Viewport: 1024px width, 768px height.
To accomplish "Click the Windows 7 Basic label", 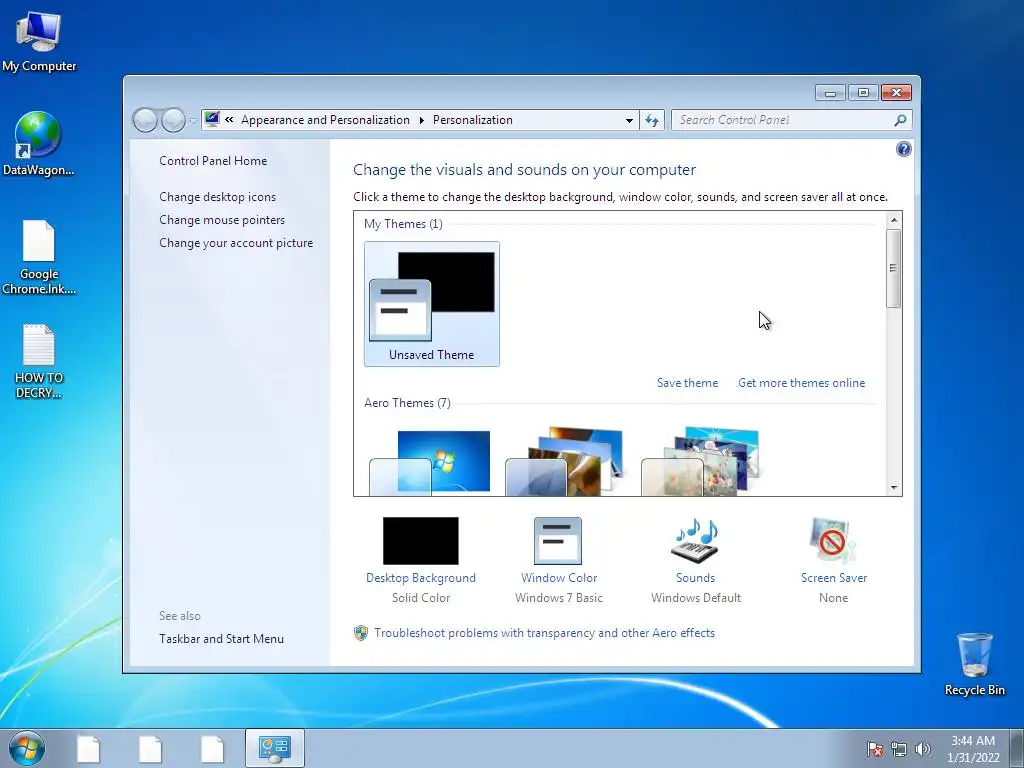I will point(558,598).
